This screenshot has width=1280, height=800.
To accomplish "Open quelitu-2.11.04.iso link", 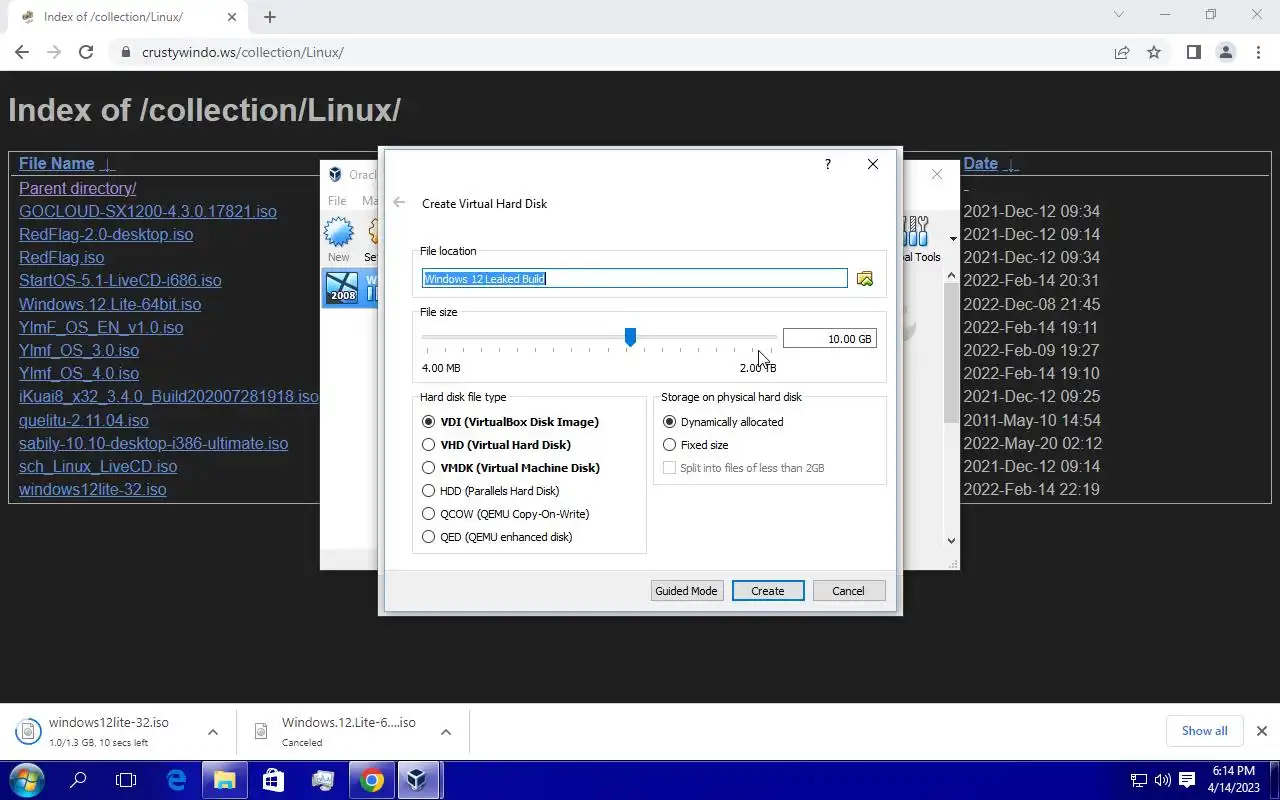I will 84,420.
